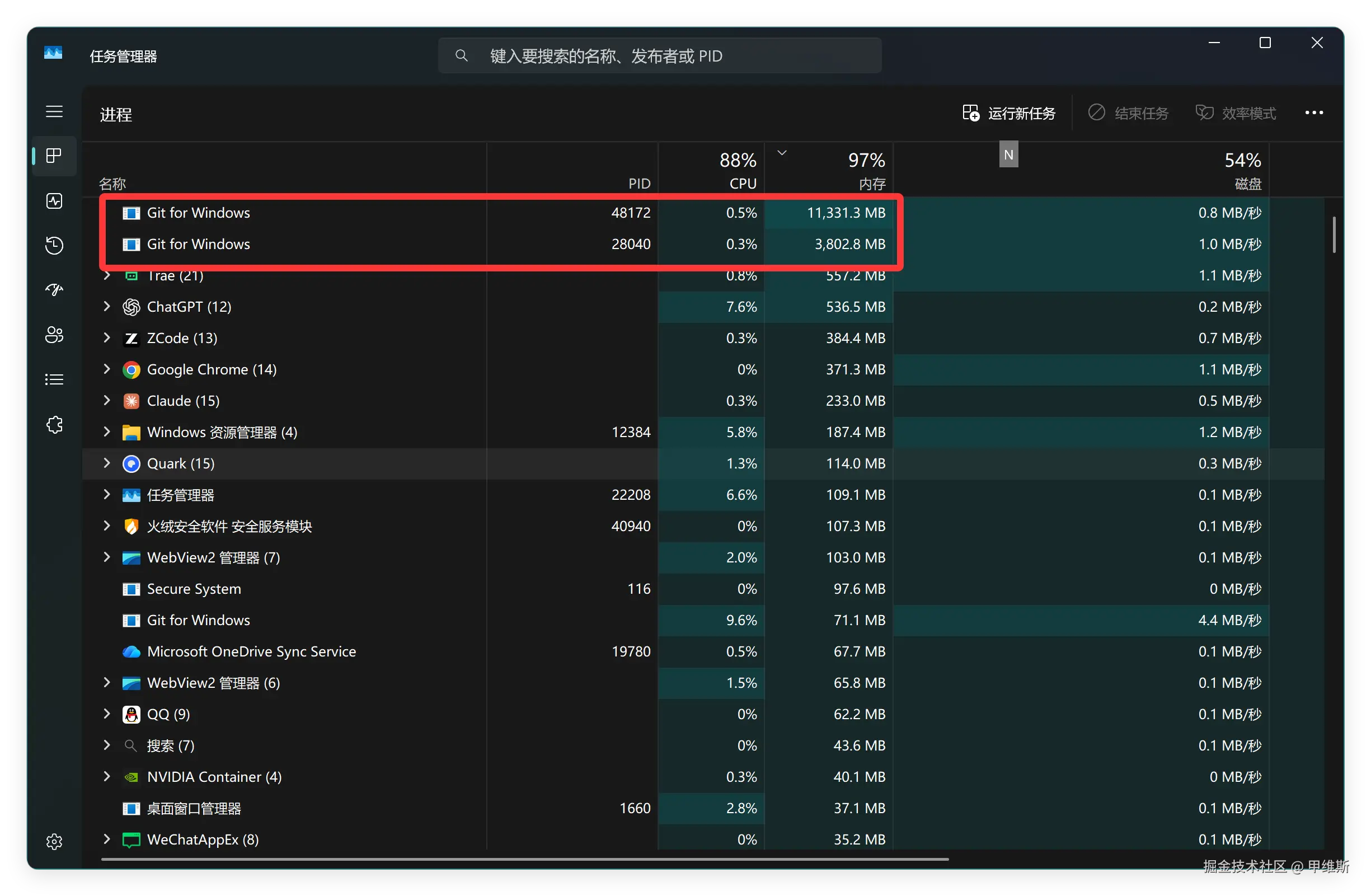Open the Processes page icon in sidebar

54,156
